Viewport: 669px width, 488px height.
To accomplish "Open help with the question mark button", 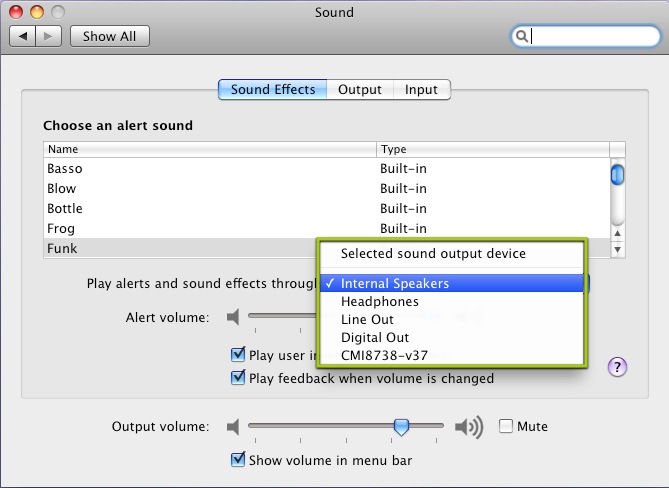I will click(x=617, y=367).
